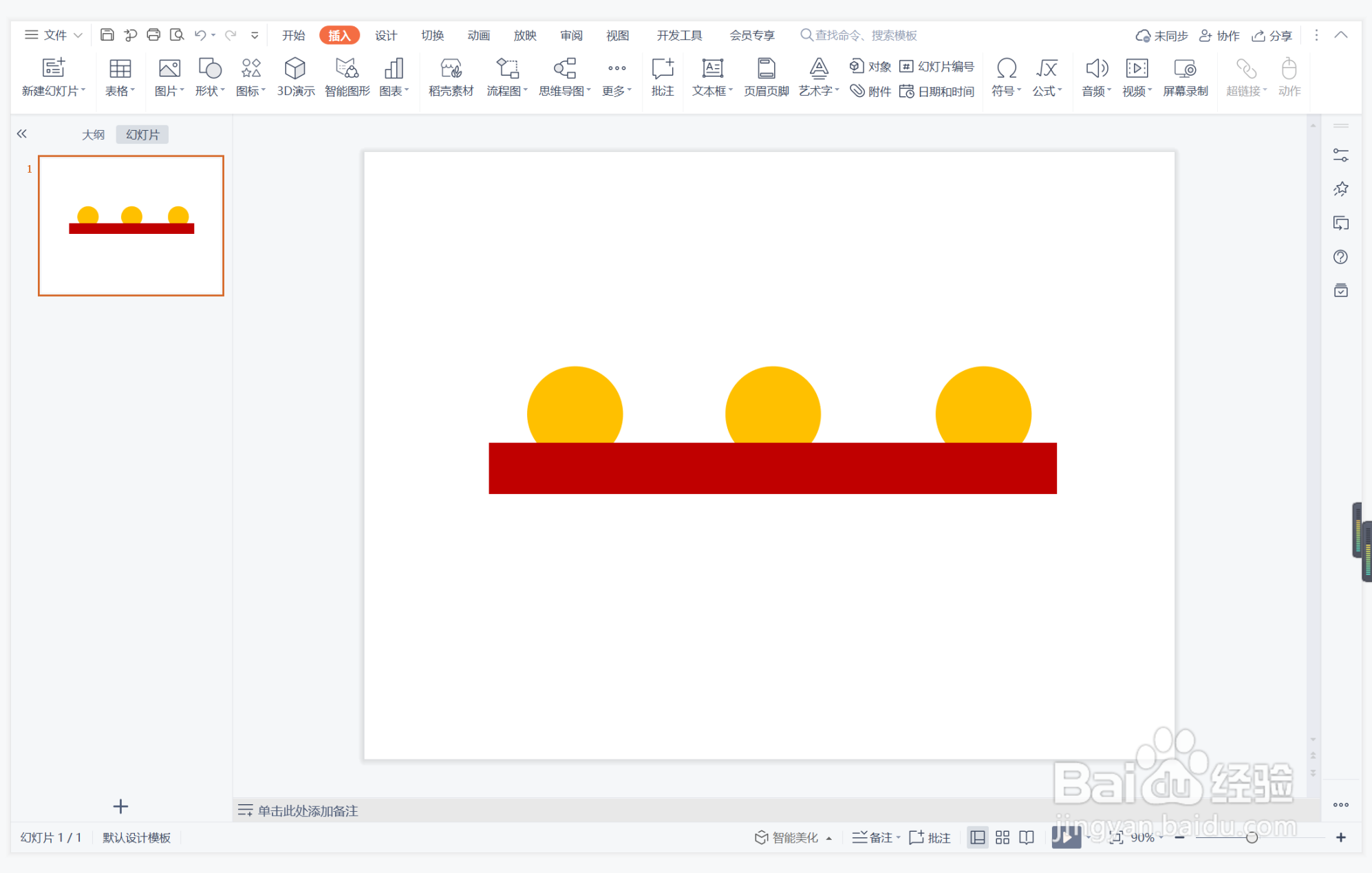
Task: Select slide 1 thumbnail
Action: coord(131,226)
